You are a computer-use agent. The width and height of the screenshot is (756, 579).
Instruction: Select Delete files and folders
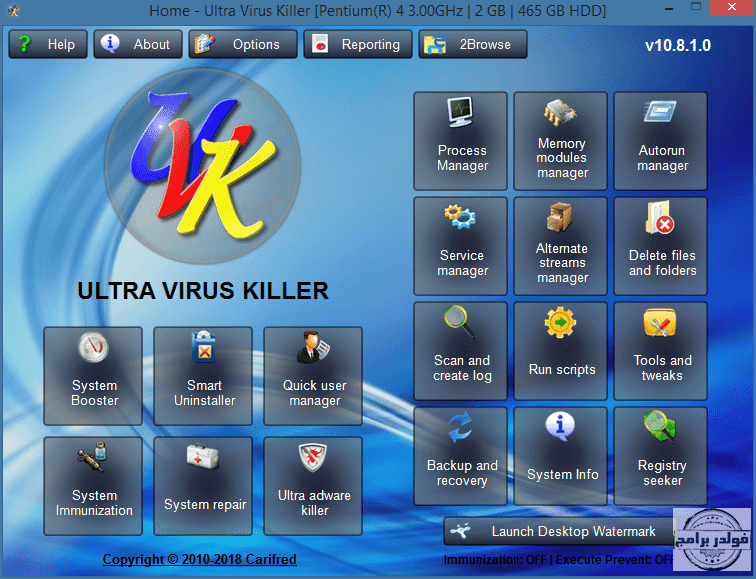[661, 246]
